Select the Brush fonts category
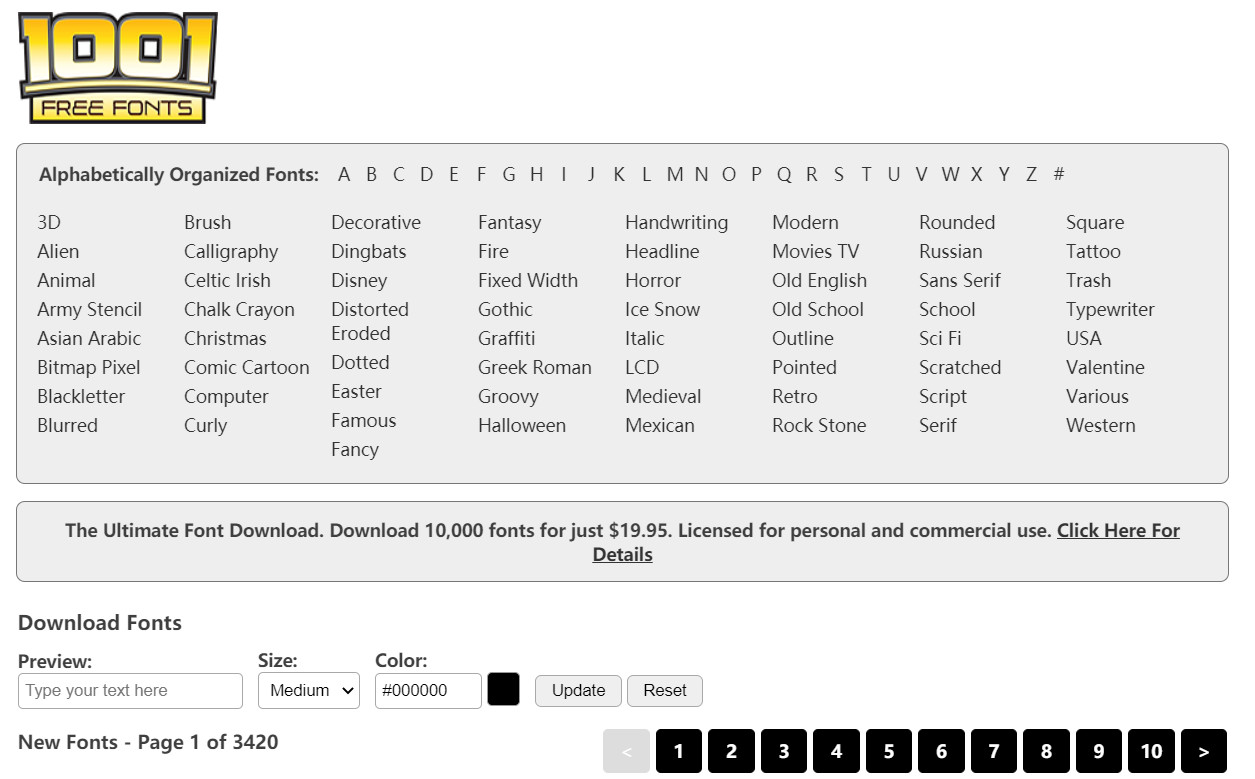1255x779 pixels. [x=207, y=222]
